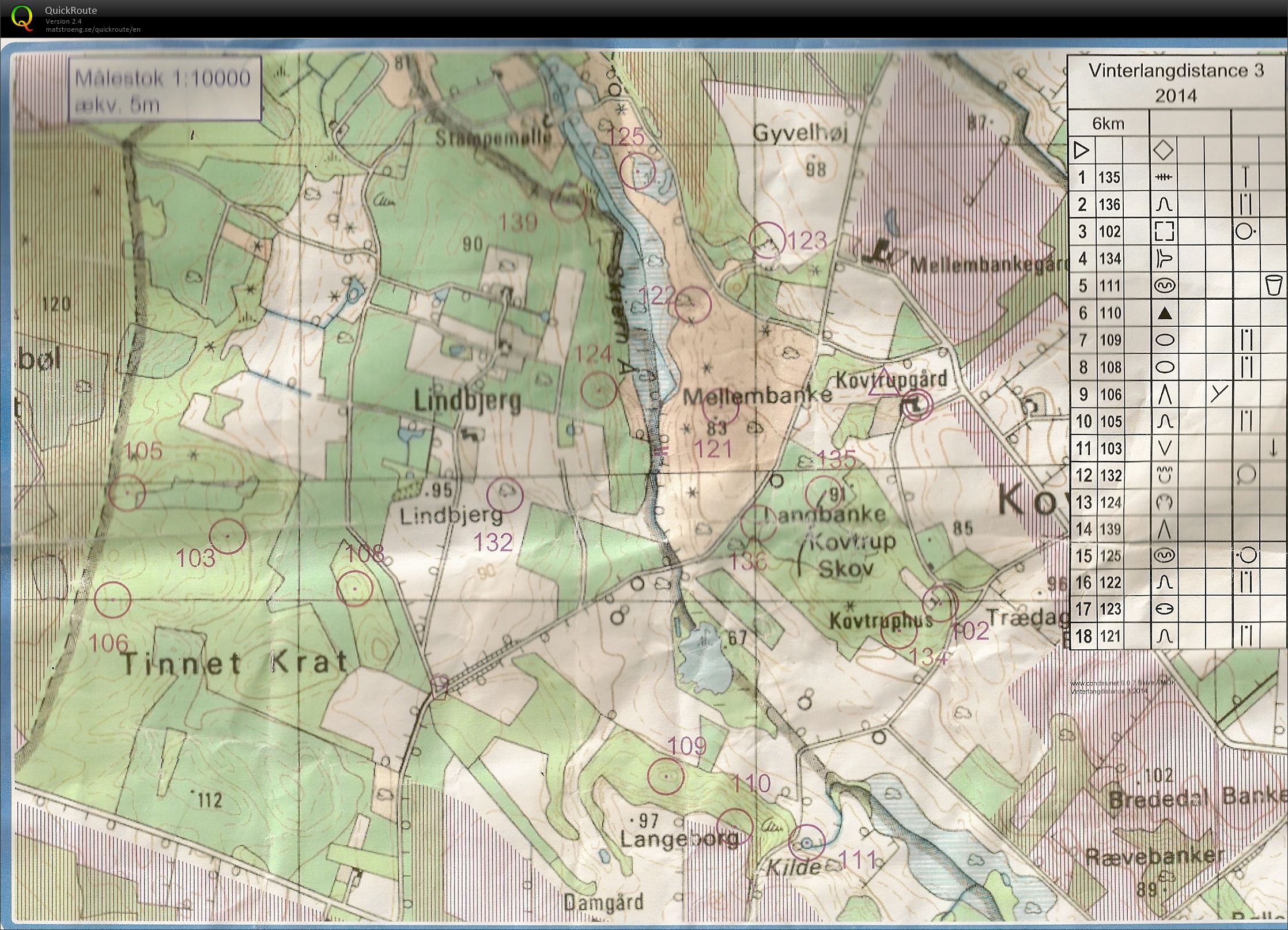Click the "Målestok 1:10000" scale label
The image size is (1288, 930).
coord(163,78)
